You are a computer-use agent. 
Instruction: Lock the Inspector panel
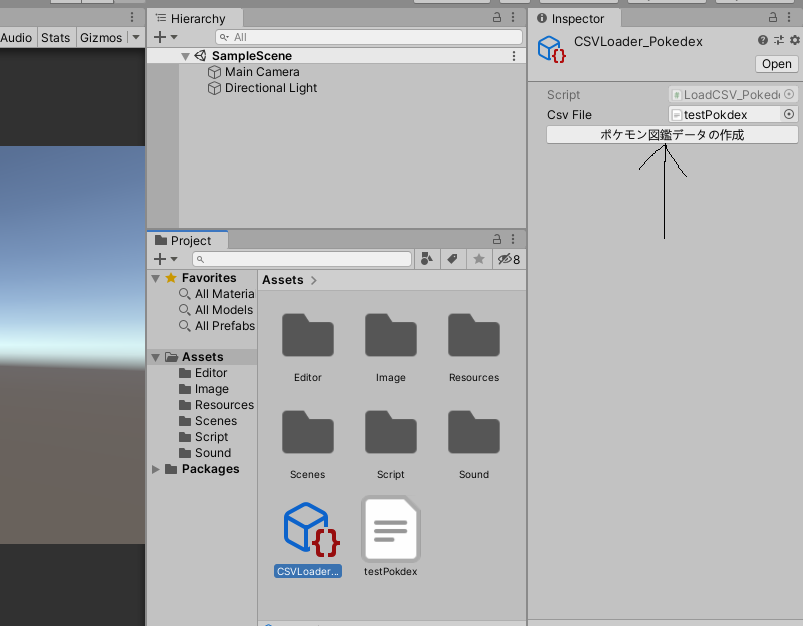pos(773,17)
